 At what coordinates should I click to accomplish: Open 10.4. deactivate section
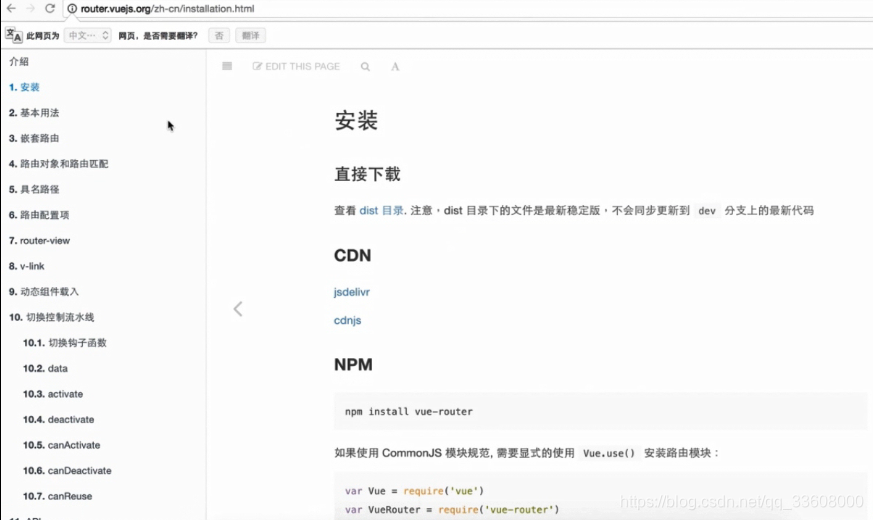[58, 420]
